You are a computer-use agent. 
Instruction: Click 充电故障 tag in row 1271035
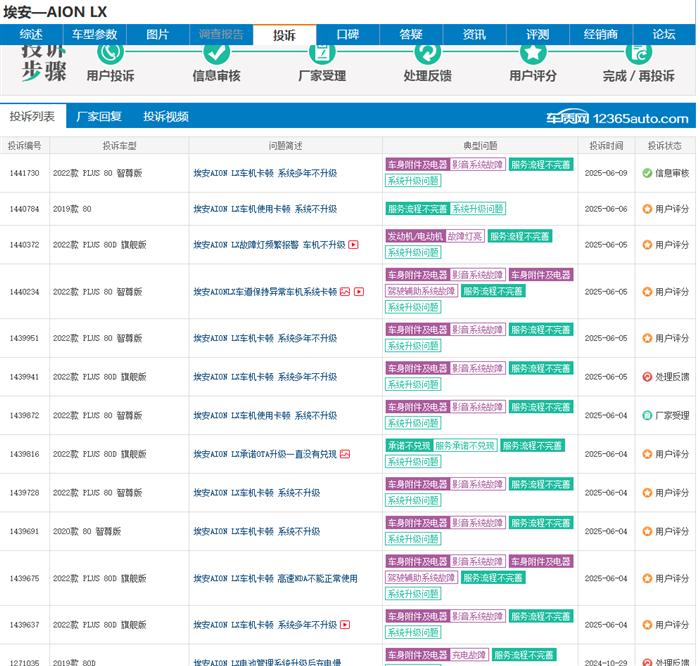469,655
